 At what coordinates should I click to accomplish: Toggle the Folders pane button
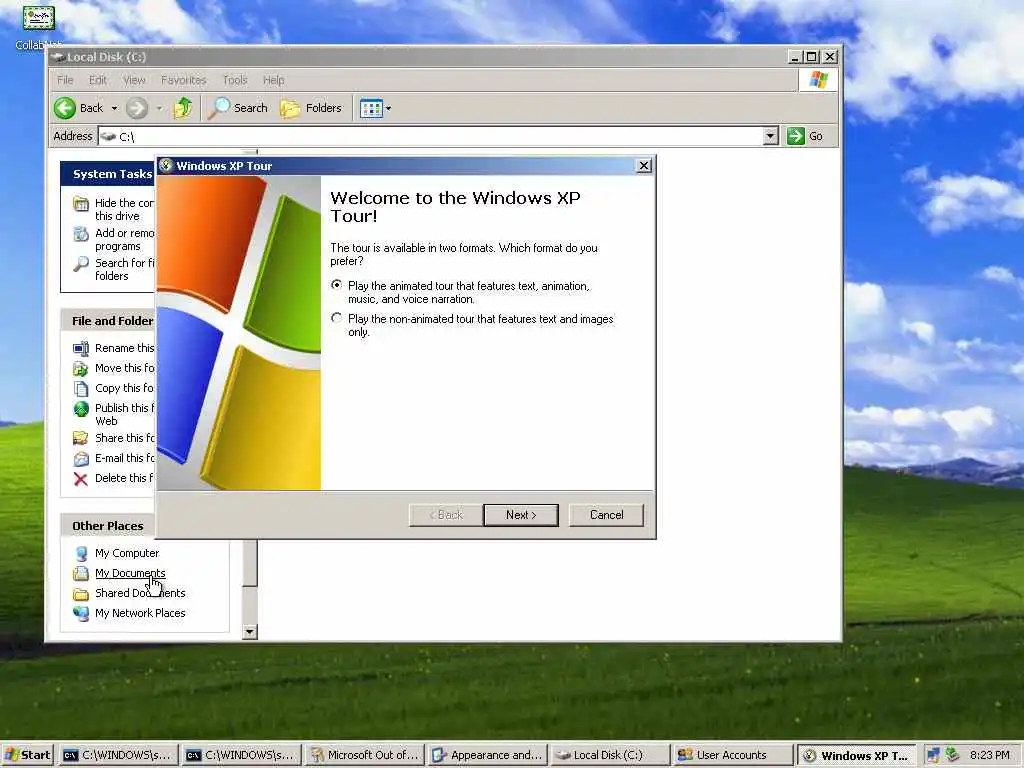point(311,108)
